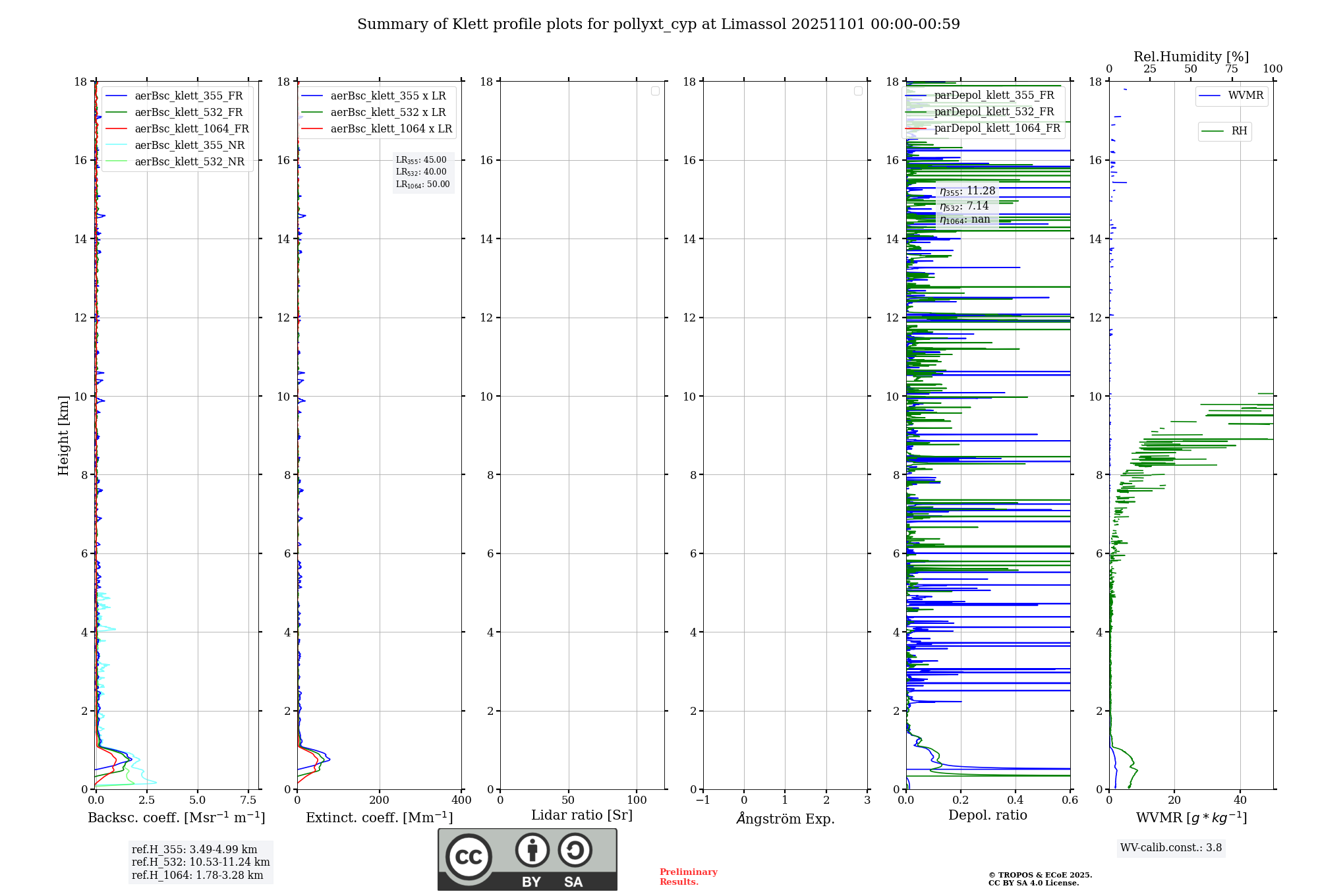Click the ShareAlike SA arrow icon
The image size is (1318, 896).
[575, 850]
